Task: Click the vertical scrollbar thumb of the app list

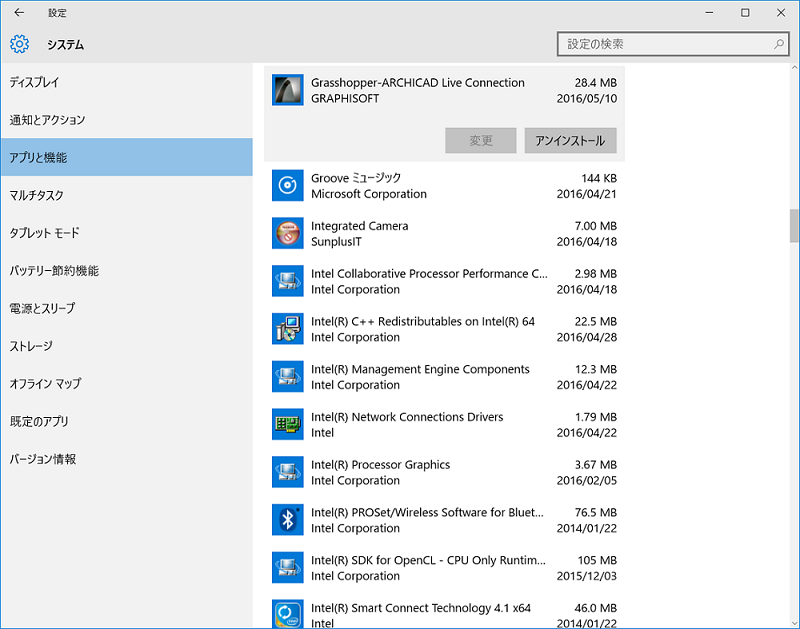Action: (794, 225)
